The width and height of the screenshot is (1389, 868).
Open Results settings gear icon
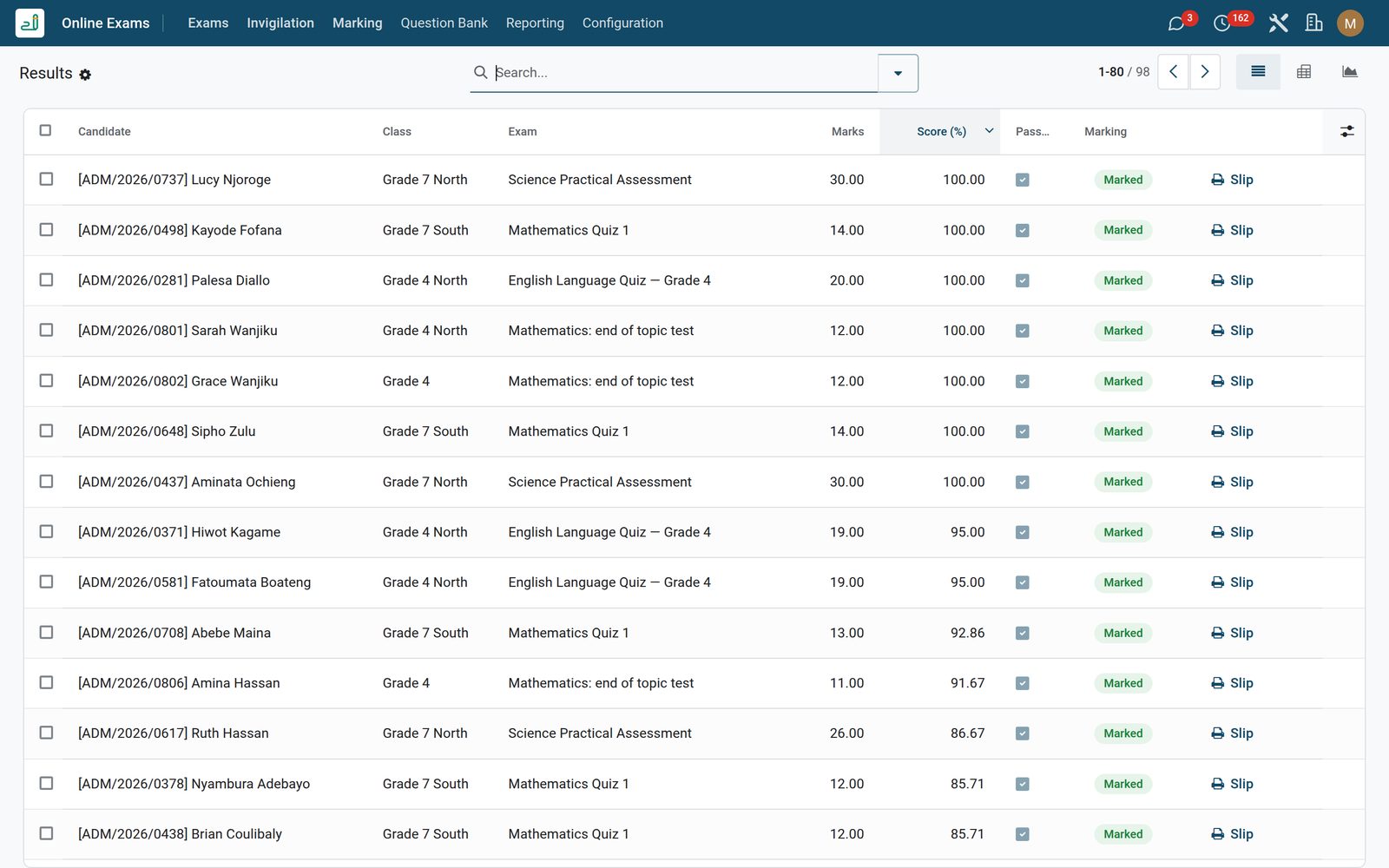[85, 75]
